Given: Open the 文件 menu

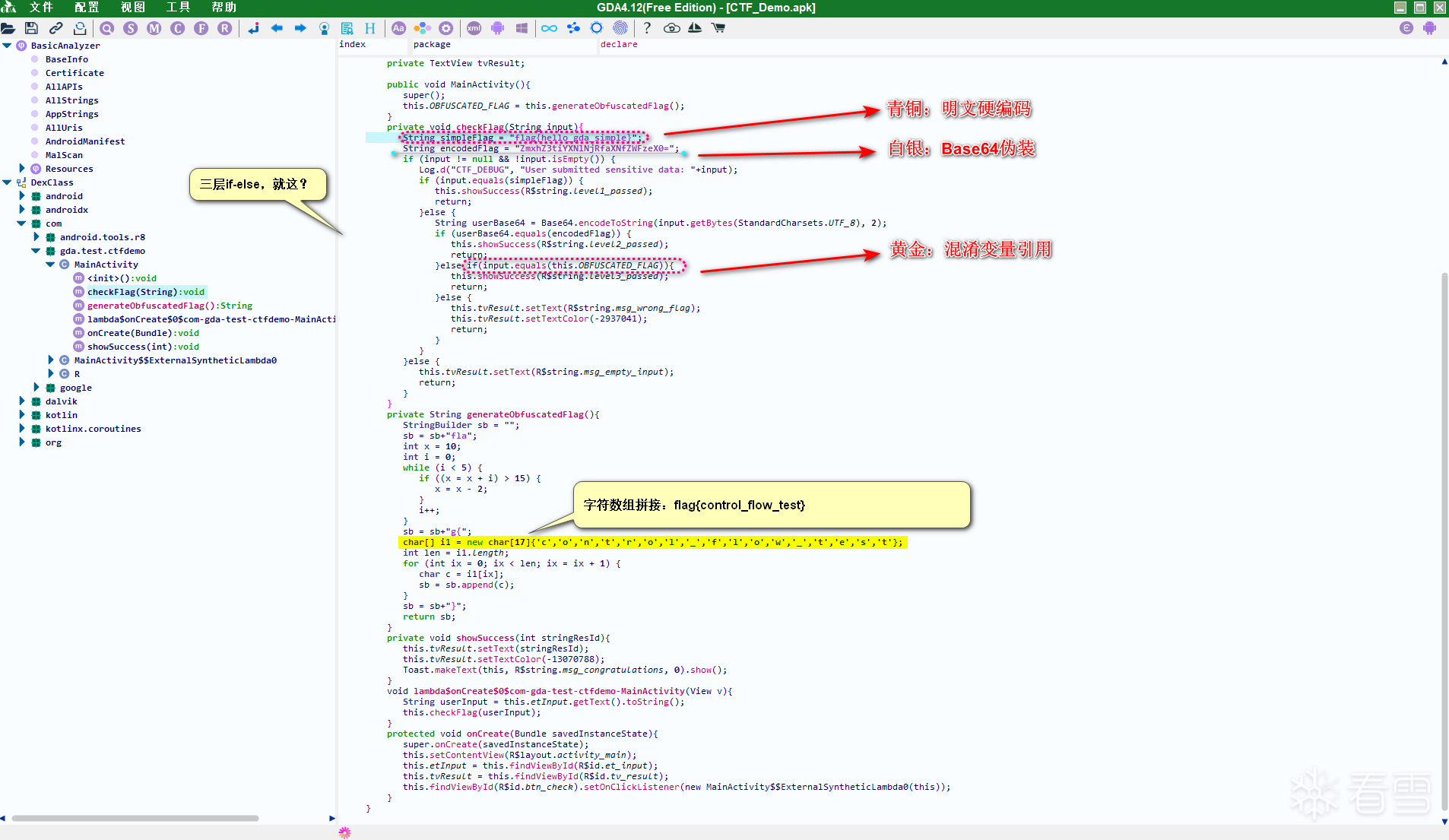Looking at the screenshot, I should tap(41, 8).
